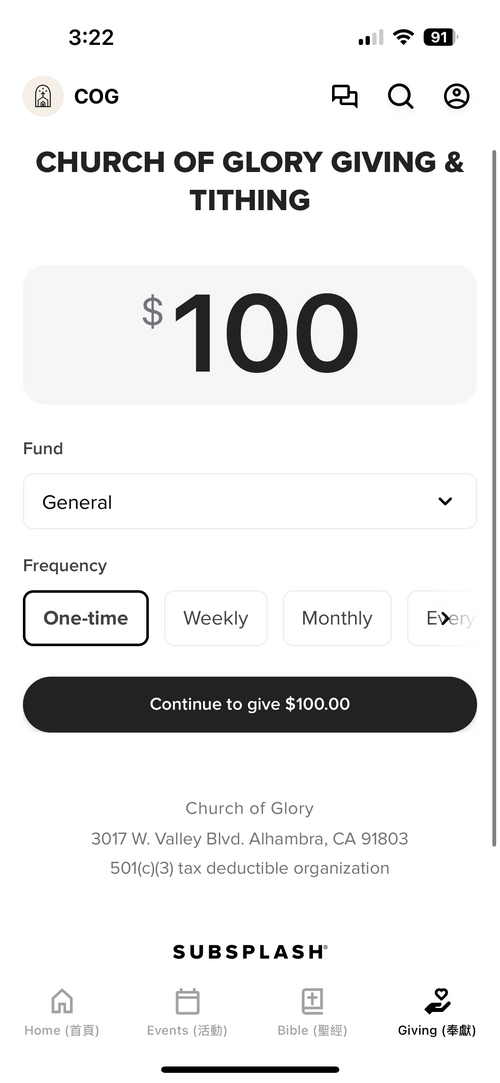Image resolution: width=500 pixels, height=1083 pixels.
Task: Tap the Subsplash logo link
Action: (x=250, y=952)
